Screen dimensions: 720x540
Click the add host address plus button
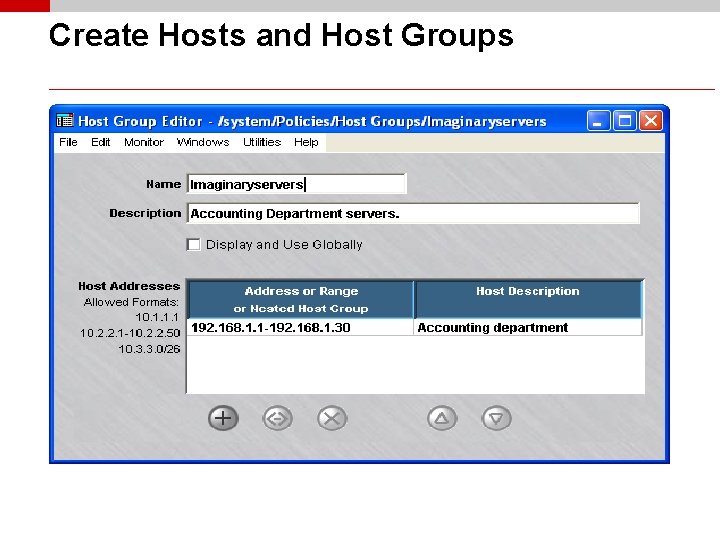(x=223, y=418)
